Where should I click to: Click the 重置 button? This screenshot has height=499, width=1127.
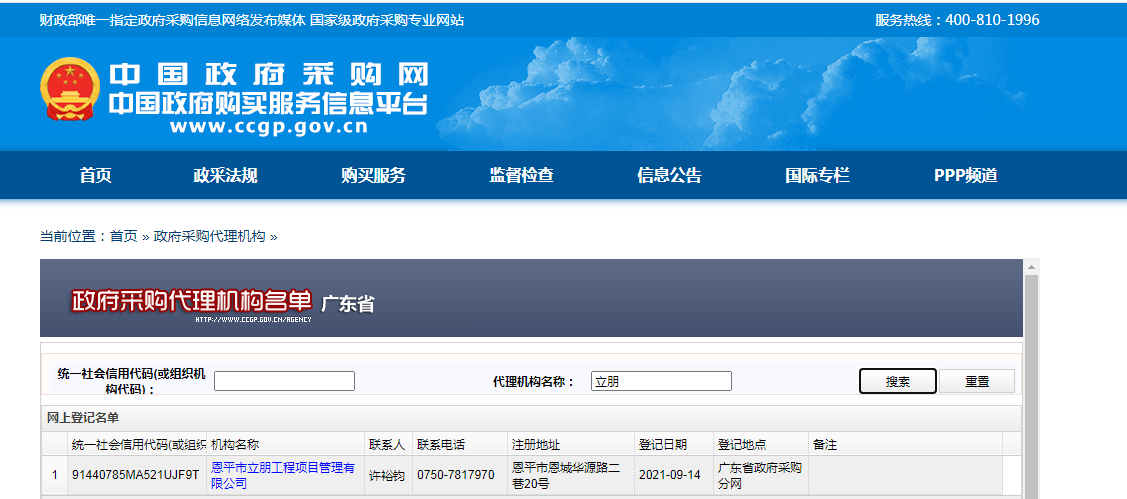977,382
